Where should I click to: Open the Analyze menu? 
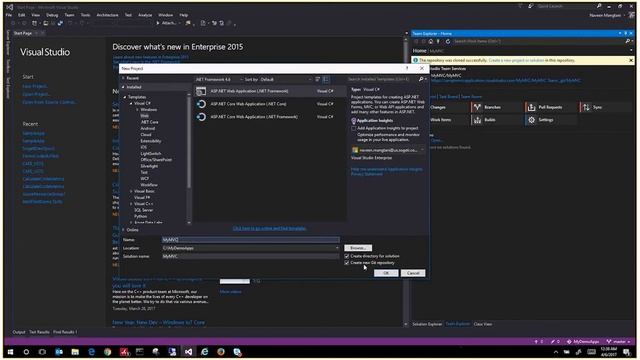145,15
